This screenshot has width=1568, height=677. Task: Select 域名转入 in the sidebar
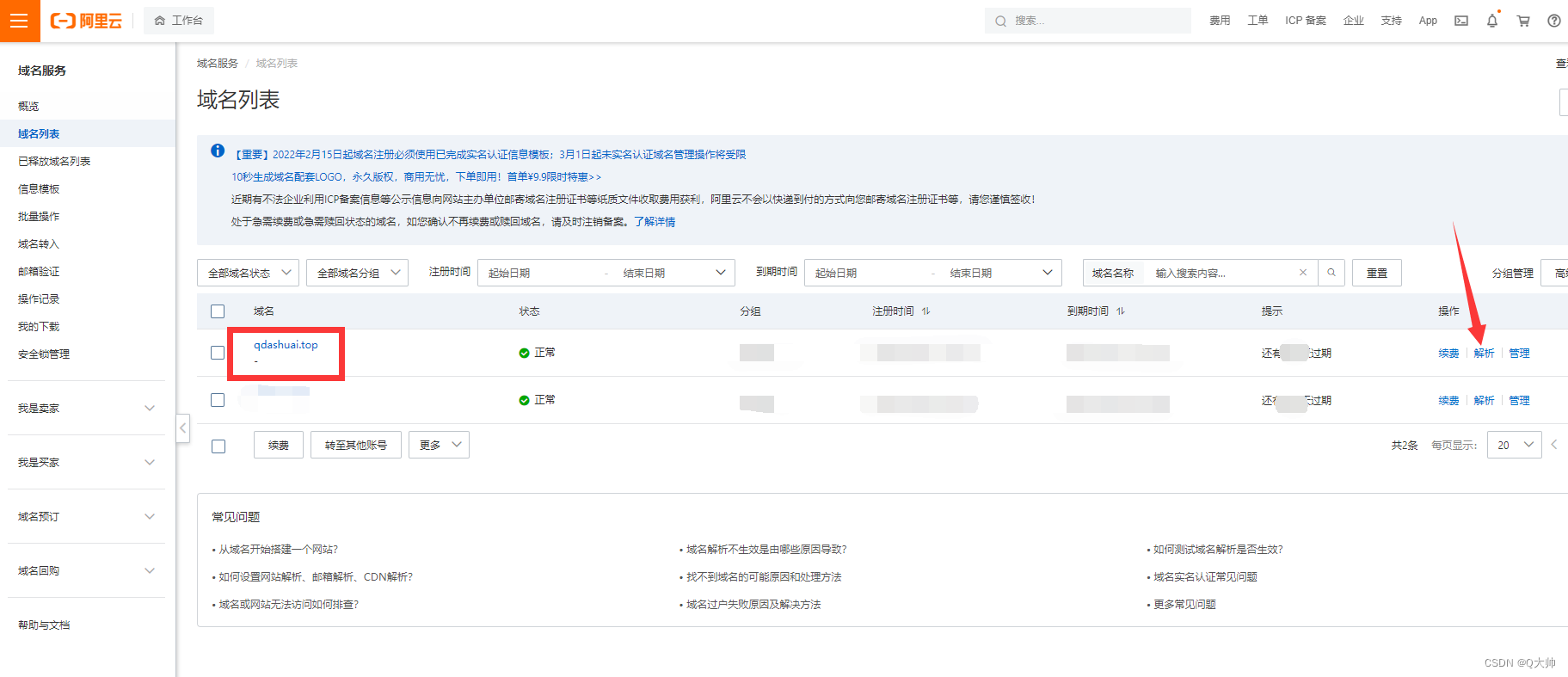point(39,243)
